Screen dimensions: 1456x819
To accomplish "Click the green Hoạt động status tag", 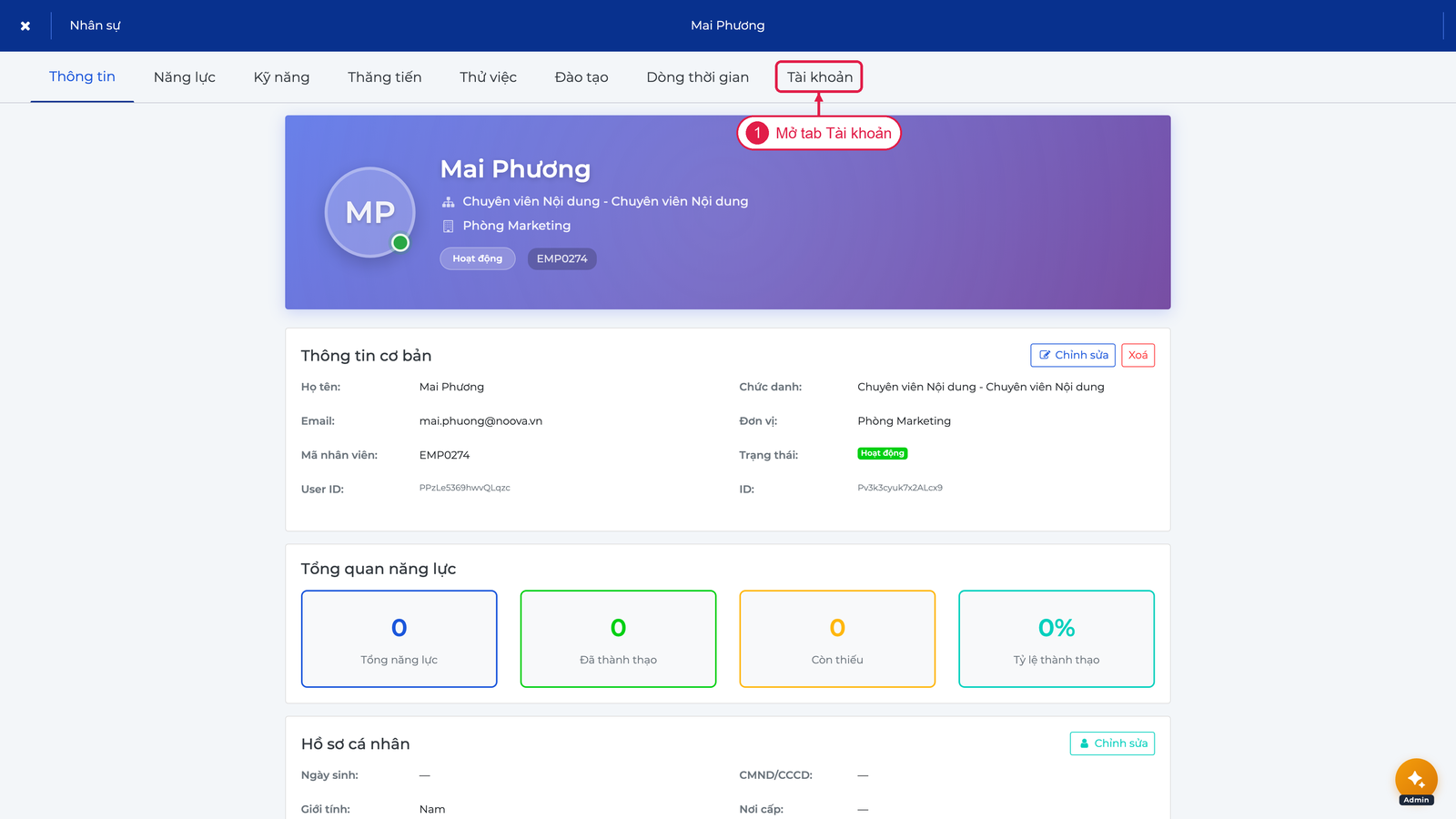I will point(883,453).
